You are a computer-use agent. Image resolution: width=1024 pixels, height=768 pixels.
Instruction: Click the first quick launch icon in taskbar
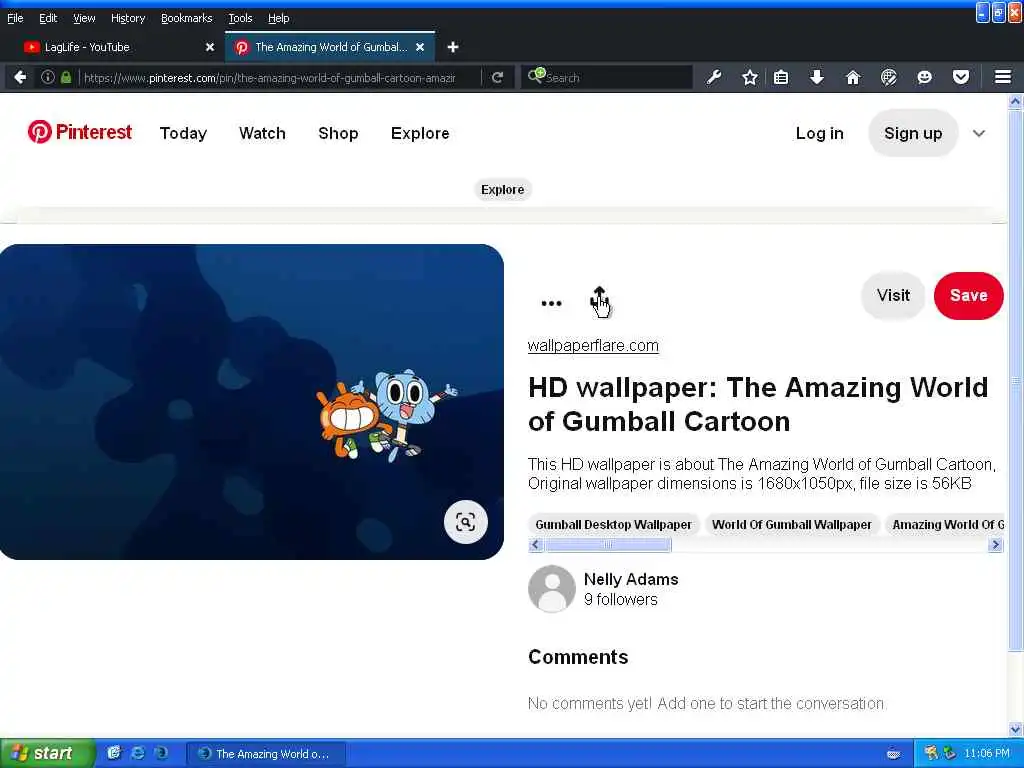click(x=114, y=753)
